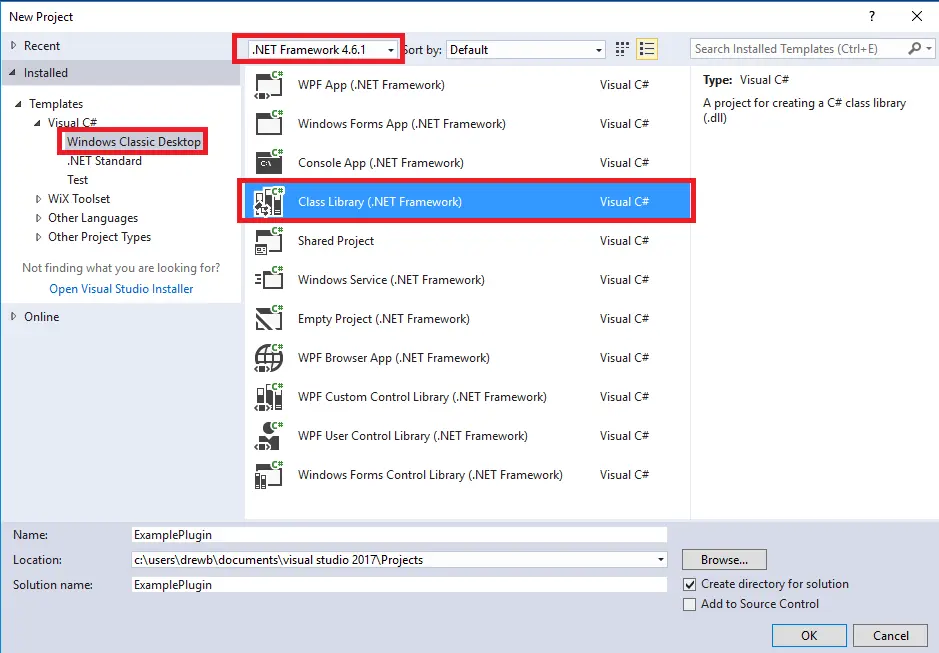Expand the Other Project Types node

pos(38,237)
